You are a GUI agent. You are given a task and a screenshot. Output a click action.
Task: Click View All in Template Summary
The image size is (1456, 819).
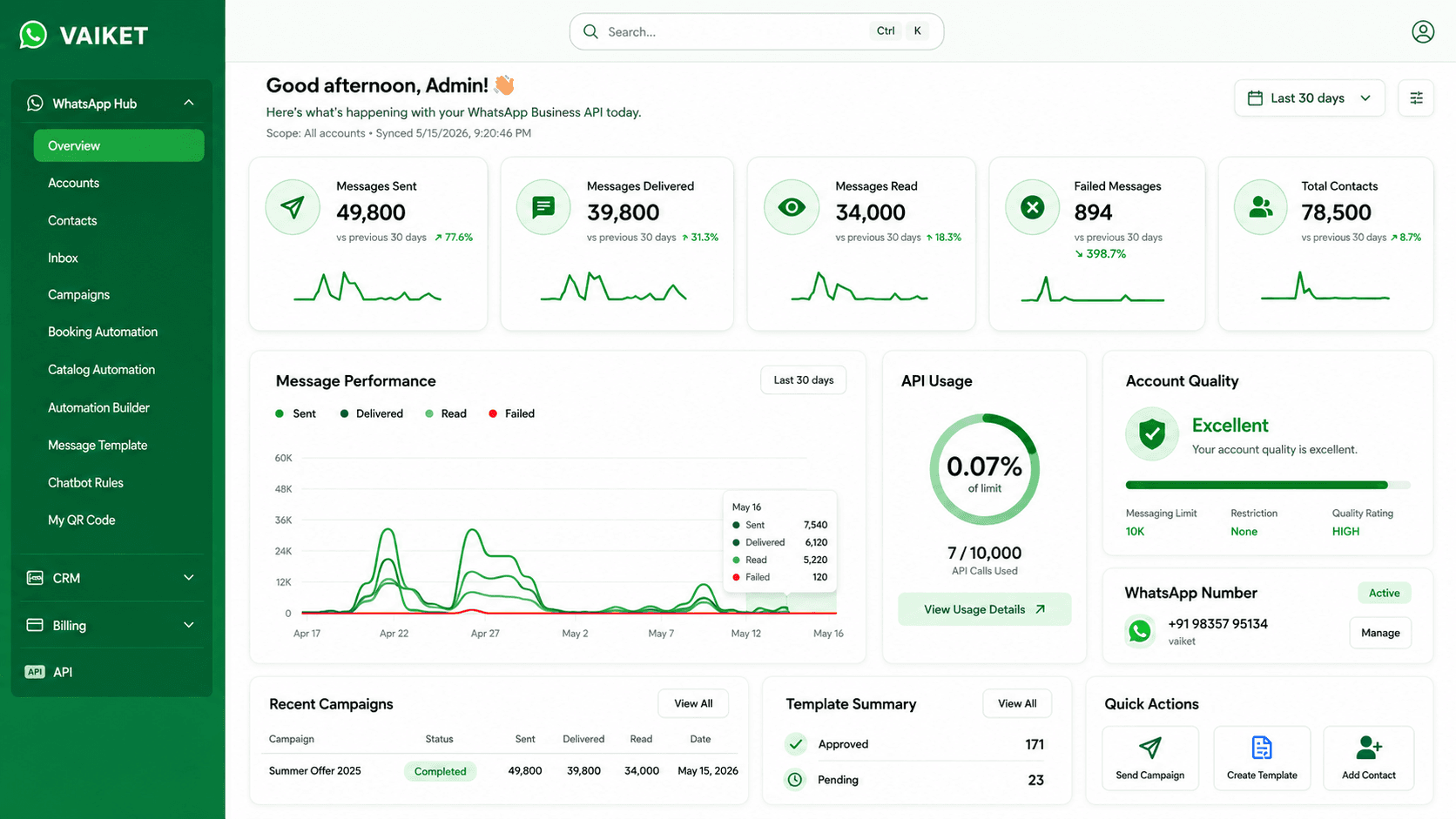[x=1017, y=703]
